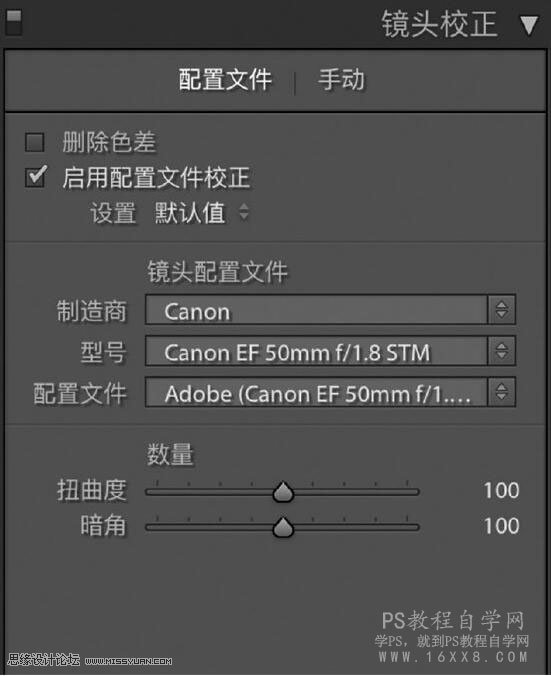Click the 镜头校正 panel title
This screenshot has width=551, height=676.
click(x=440, y=24)
